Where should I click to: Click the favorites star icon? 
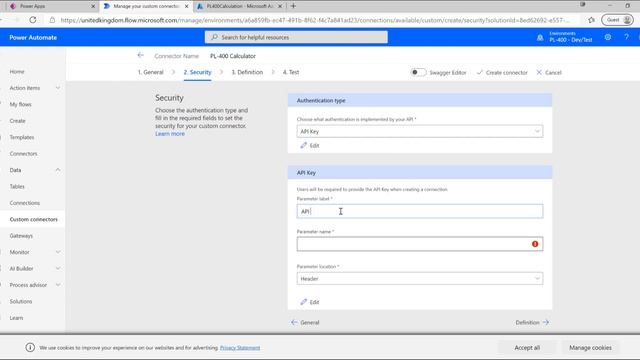[591, 20]
